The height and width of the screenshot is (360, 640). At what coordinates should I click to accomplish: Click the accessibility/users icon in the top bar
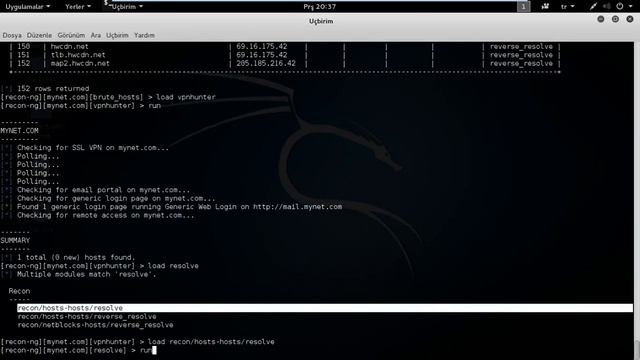click(x=545, y=7)
